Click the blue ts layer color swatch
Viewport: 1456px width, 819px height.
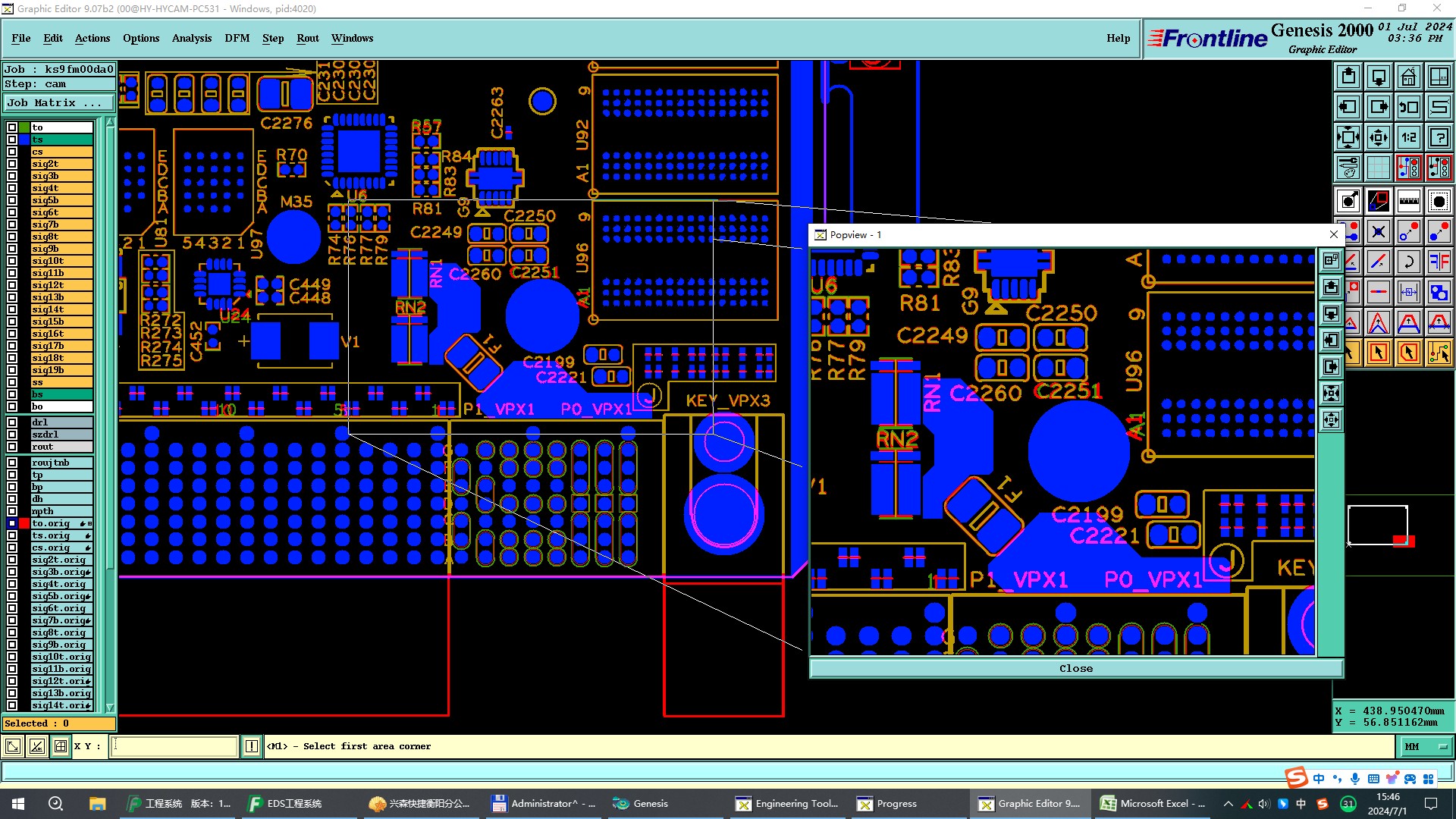point(24,140)
